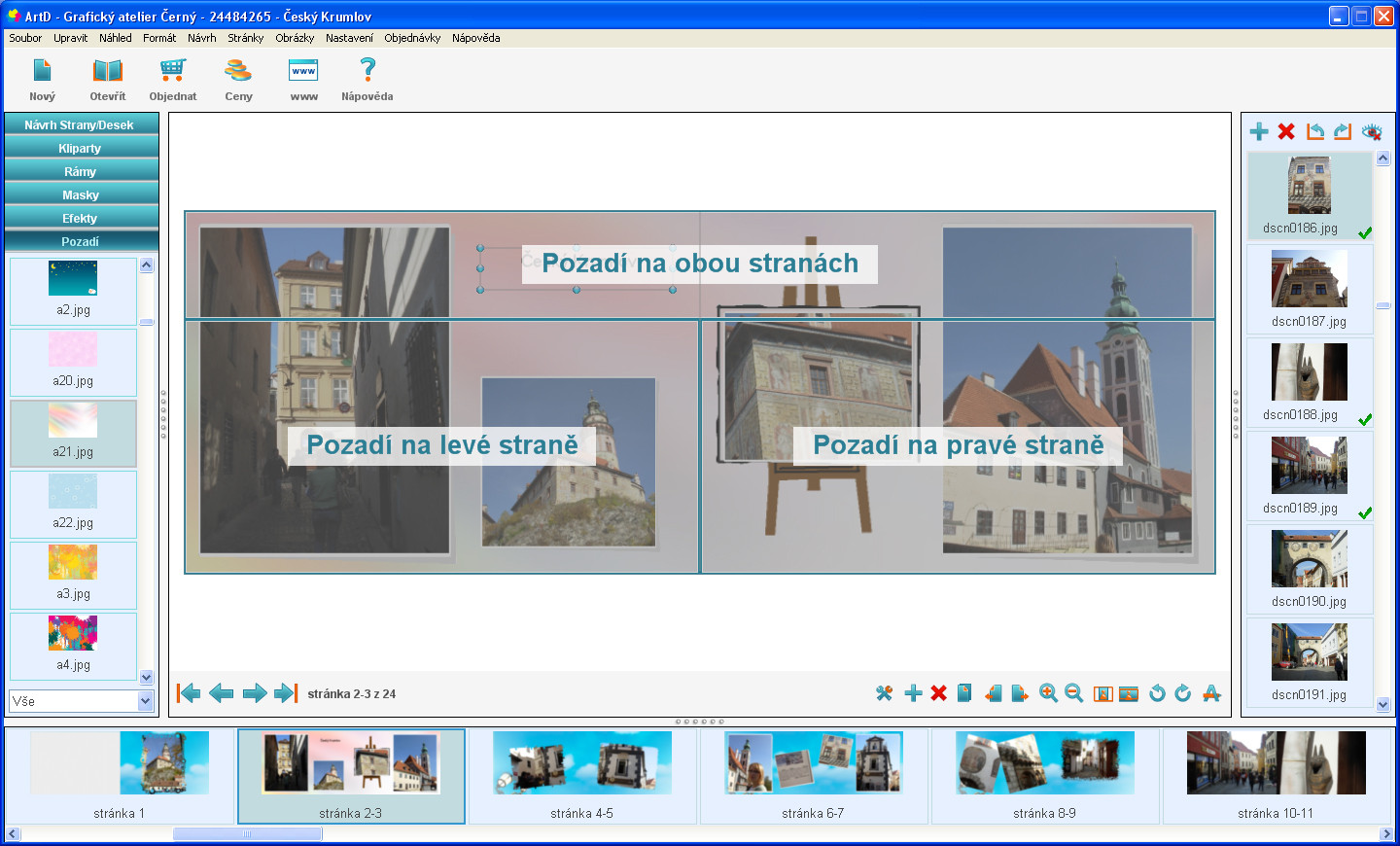Open help via the Nápověda question mark icon
Image resolution: width=1400 pixels, height=846 pixels.
coord(367,70)
